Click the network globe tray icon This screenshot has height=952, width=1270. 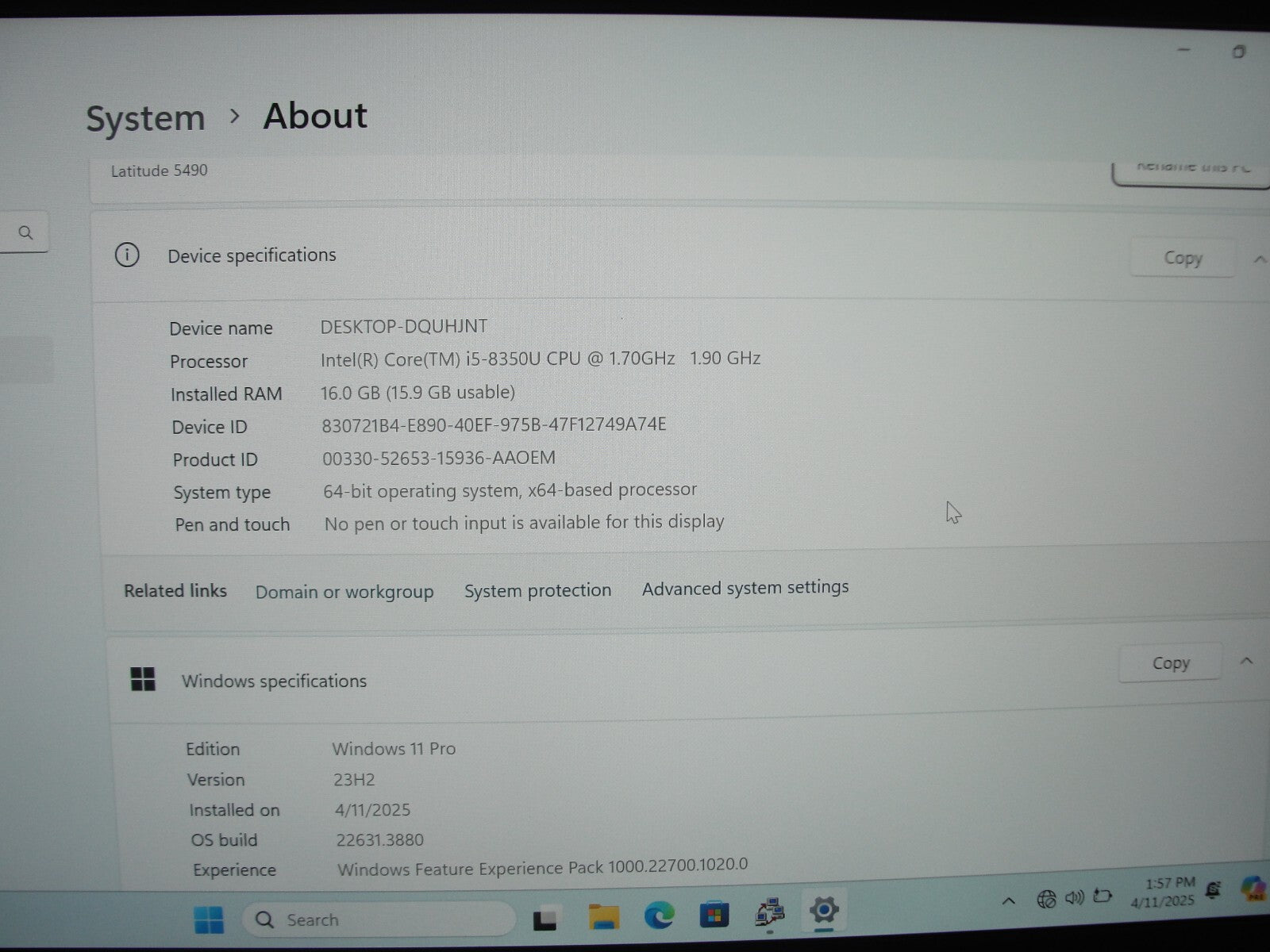[x=1046, y=899]
